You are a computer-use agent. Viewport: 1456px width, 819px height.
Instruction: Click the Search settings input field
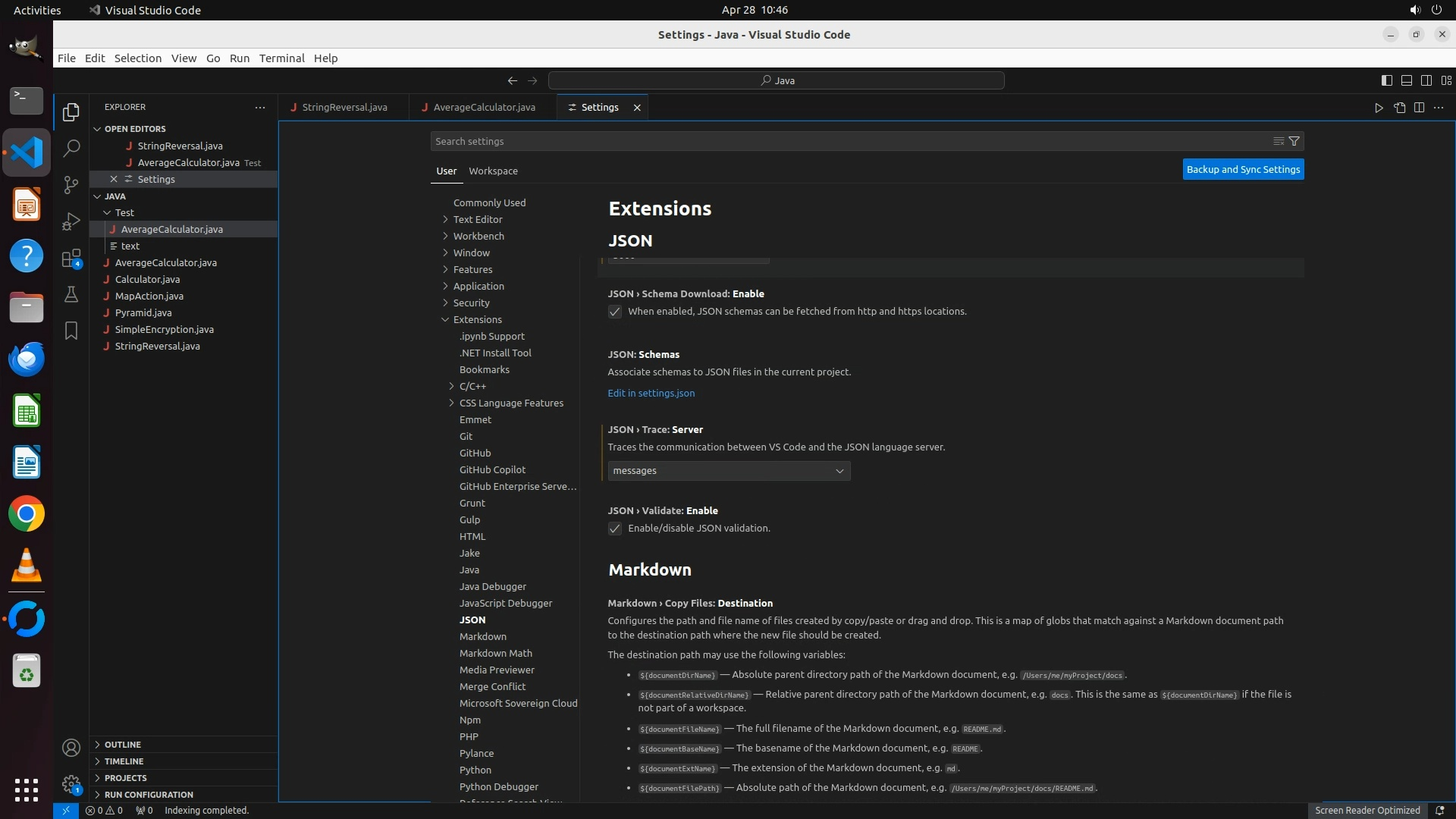tap(849, 141)
